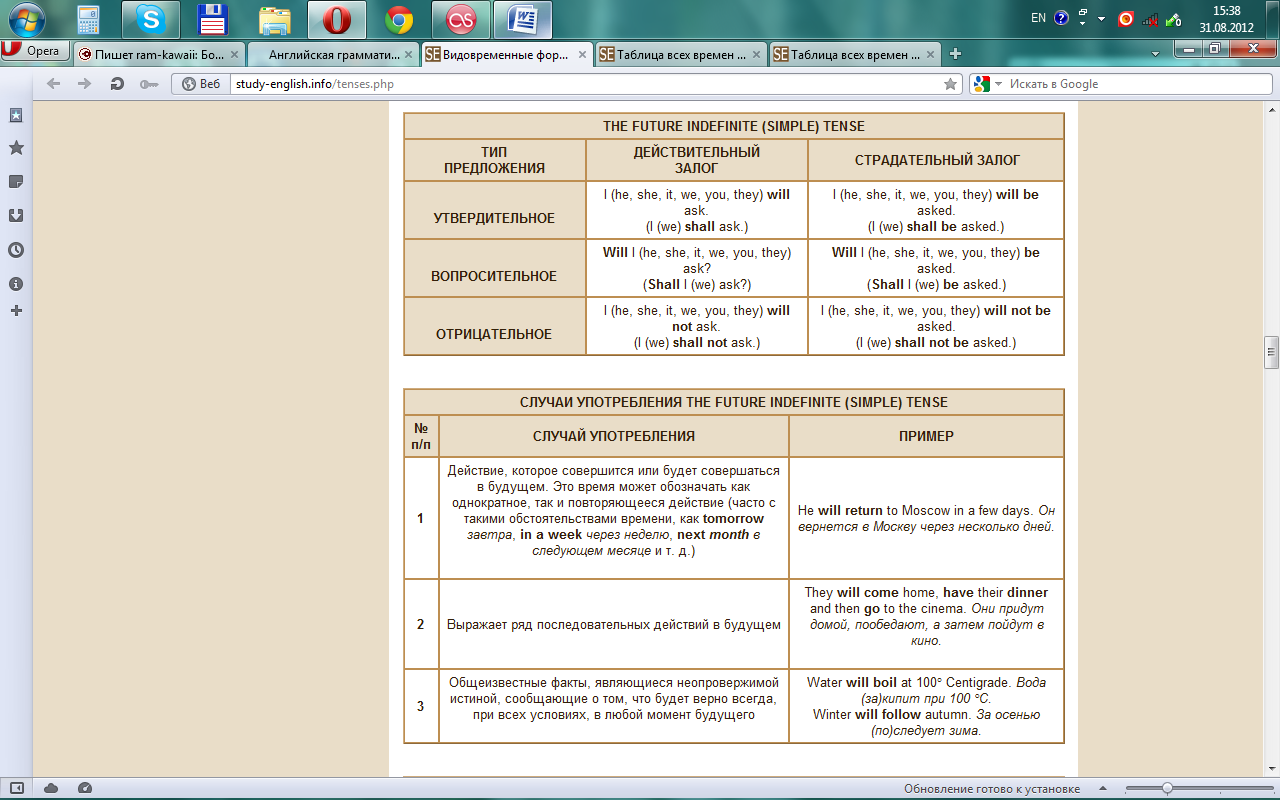
Task: Switch to the Английская грамматика tab
Action: click(333, 55)
